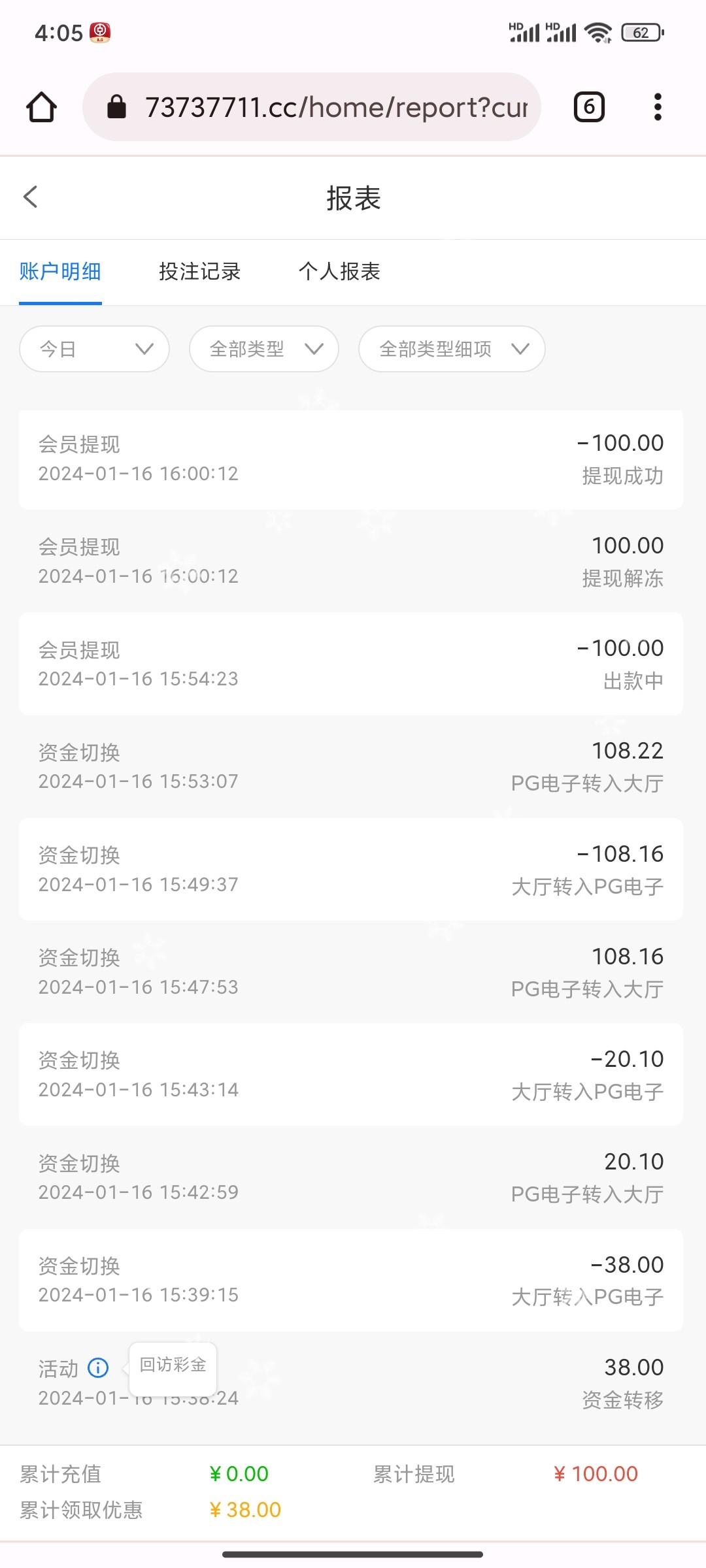This screenshot has width=706, height=1568.
Task: Switch to the 个人报表 tab
Action: coord(339,271)
